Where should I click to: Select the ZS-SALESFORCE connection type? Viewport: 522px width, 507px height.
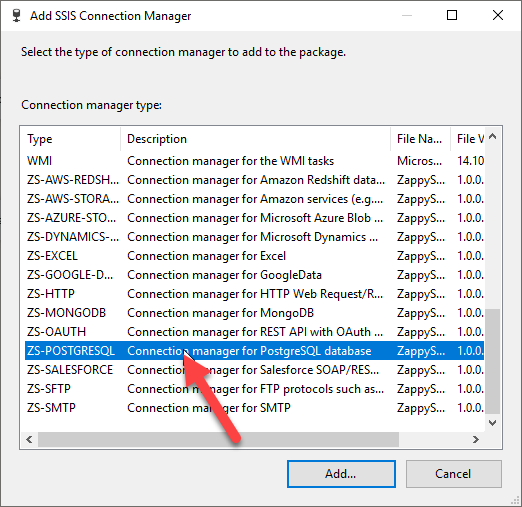tap(254, 370)
